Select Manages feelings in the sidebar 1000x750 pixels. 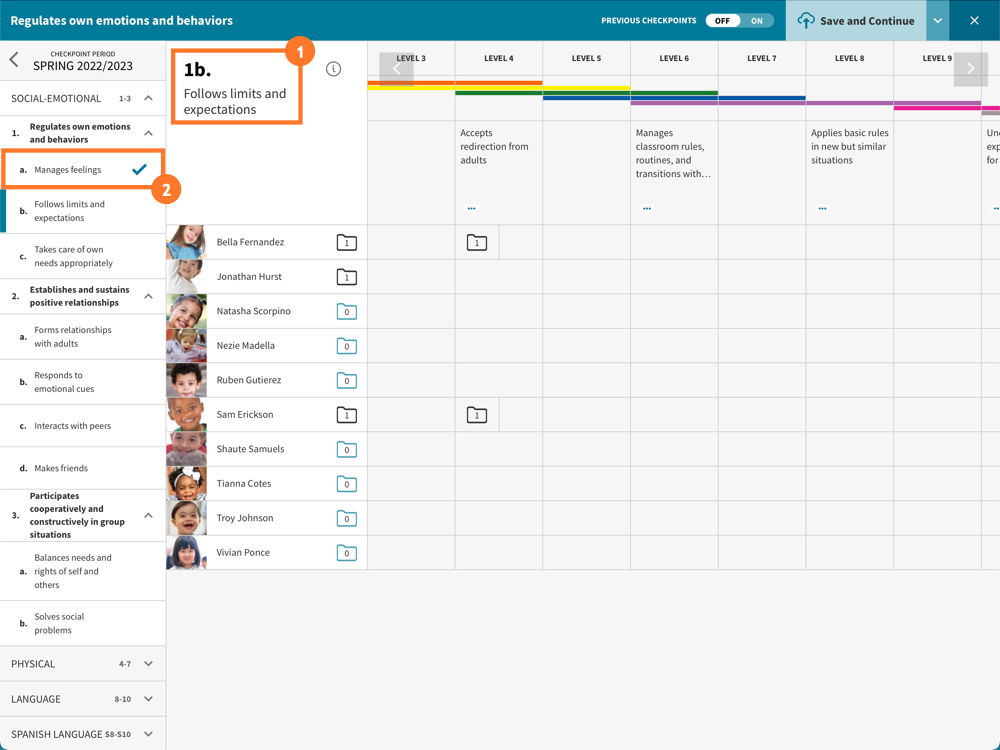68,170
